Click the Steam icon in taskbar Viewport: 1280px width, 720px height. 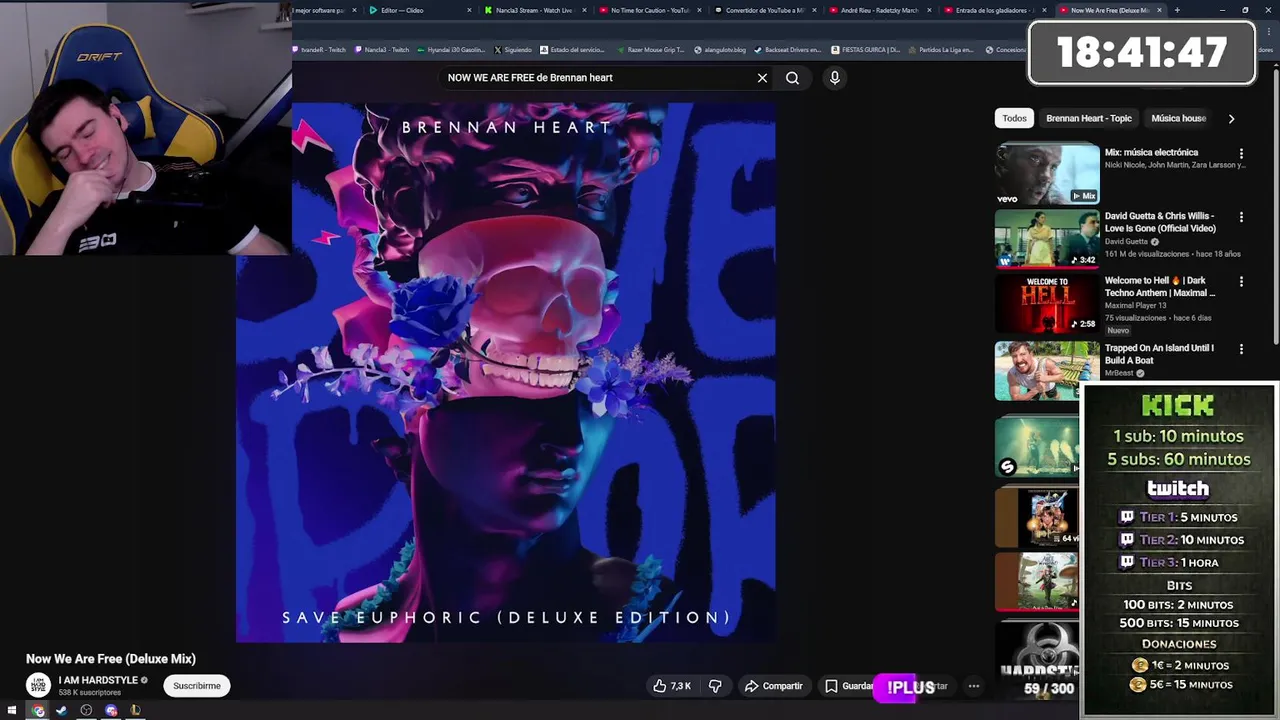pos(62,711)
